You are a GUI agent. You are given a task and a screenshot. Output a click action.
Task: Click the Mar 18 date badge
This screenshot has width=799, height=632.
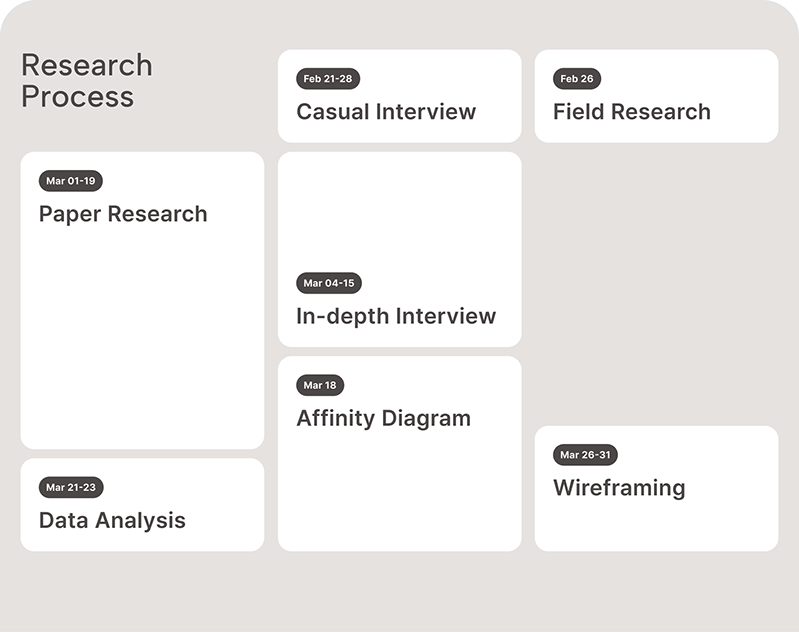click(x=320, y=385)
